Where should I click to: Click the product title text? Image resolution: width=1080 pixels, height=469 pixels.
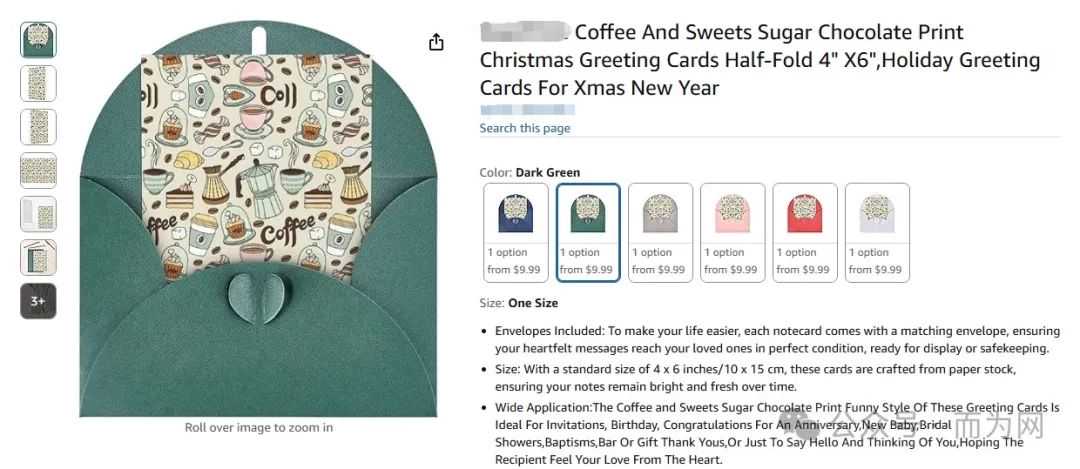[760, 60]
